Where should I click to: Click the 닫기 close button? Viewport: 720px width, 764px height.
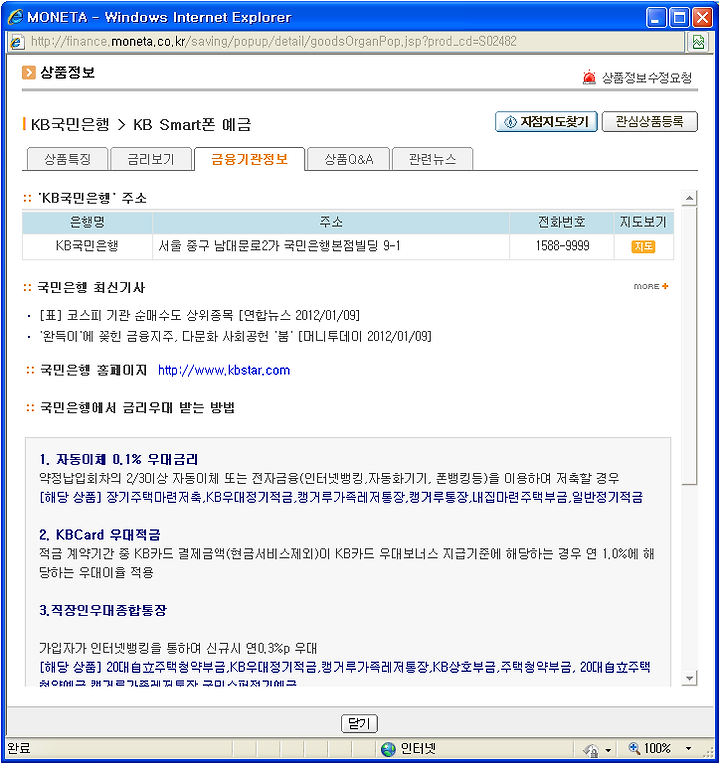click(360, 724)
